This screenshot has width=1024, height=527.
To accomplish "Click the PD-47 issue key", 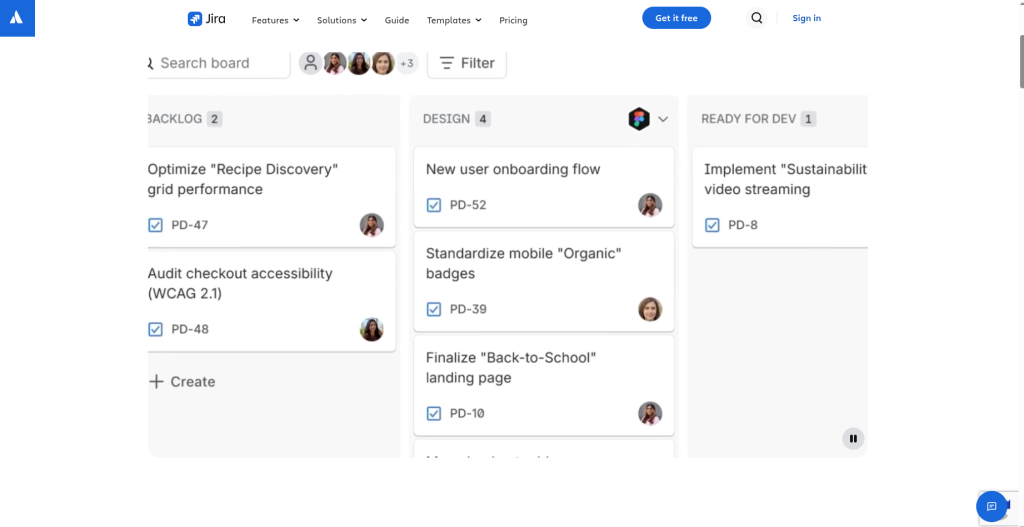I will pyautogui.click(x=189, y=225).
